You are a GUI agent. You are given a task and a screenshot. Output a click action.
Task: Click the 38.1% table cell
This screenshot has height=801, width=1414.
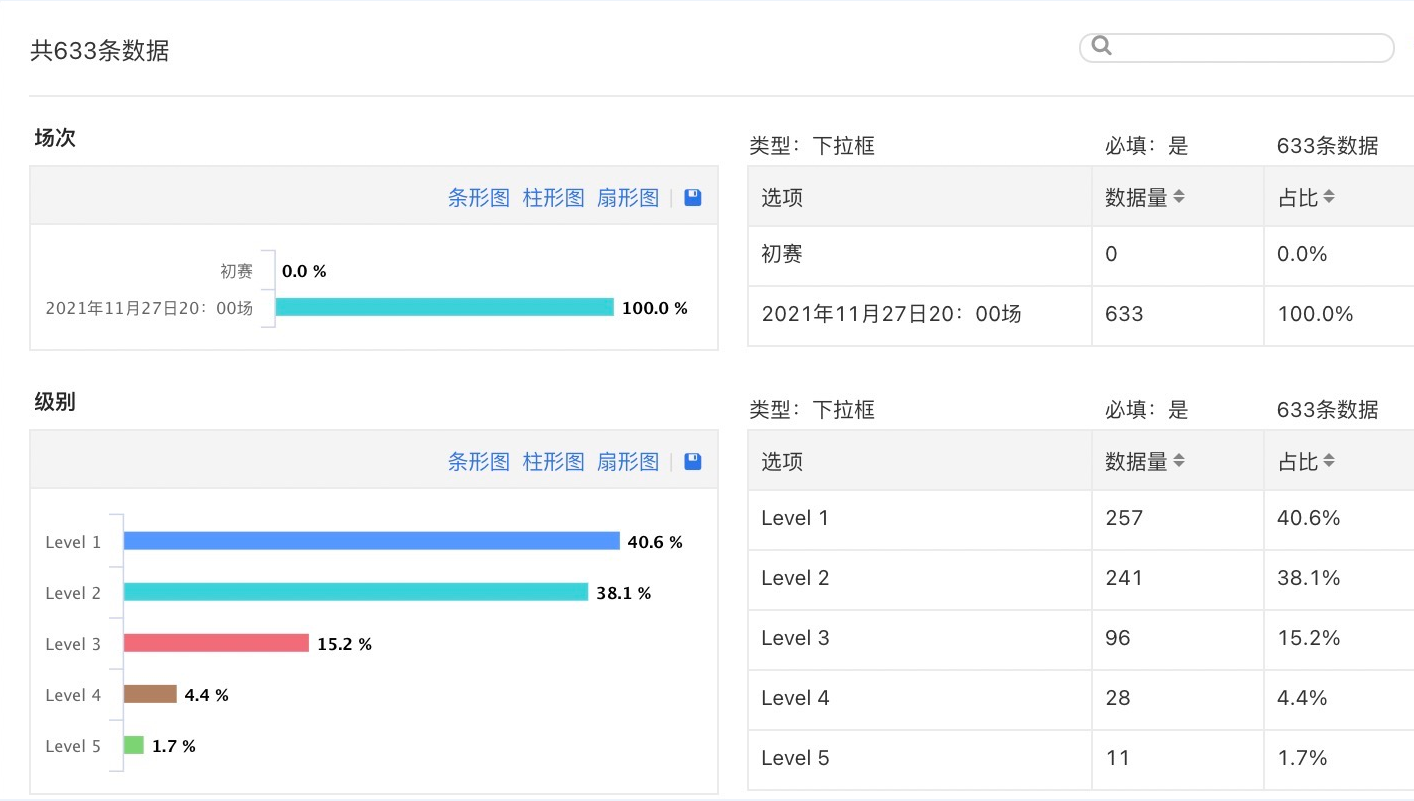coord(1339,579)
